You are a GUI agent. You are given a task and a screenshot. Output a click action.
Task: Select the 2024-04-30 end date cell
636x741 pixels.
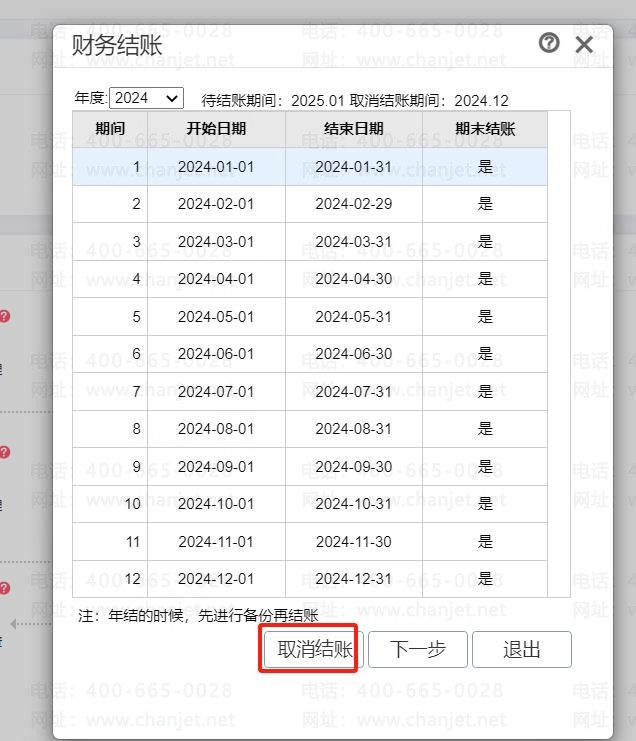[354, 279]
